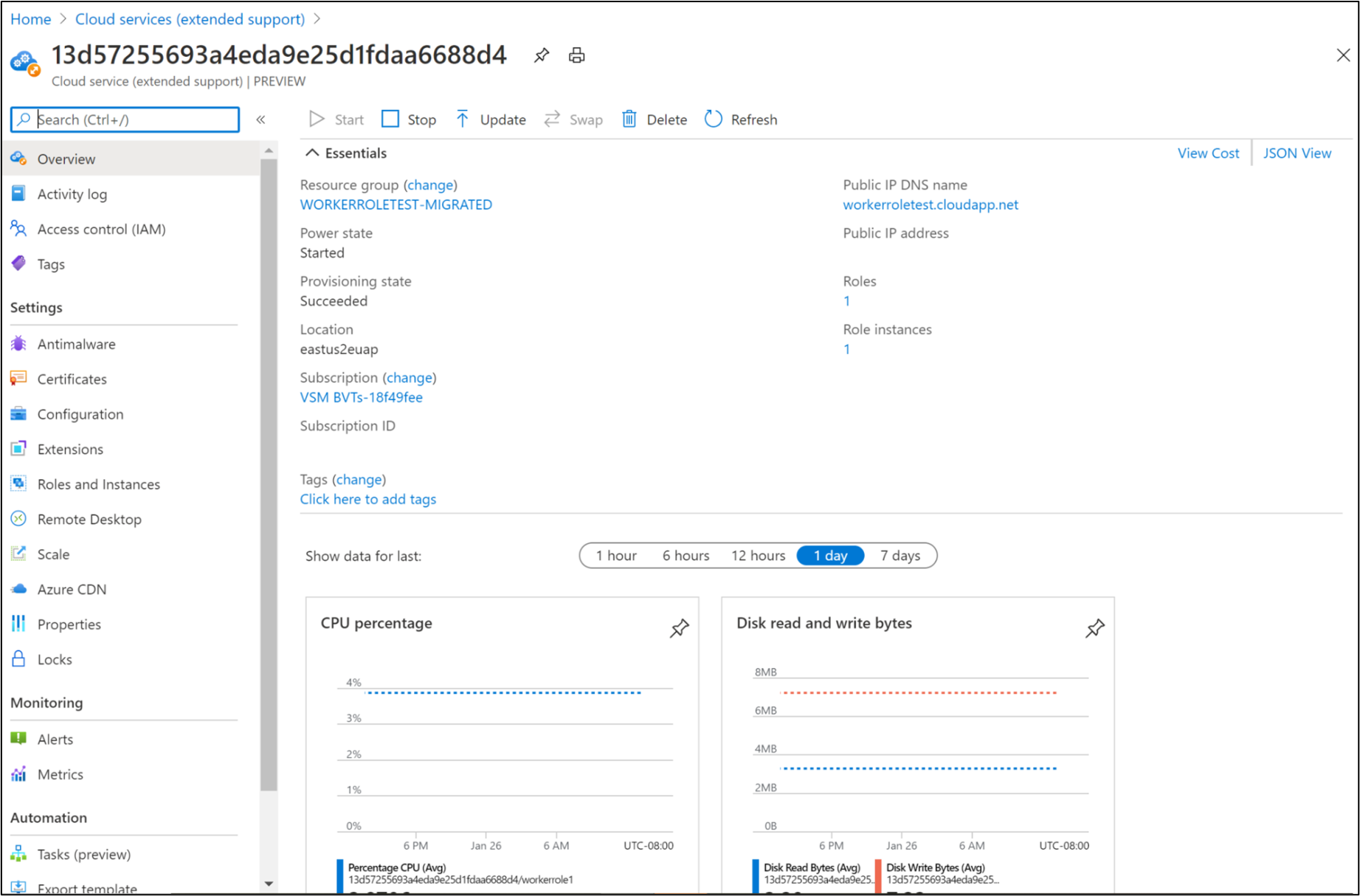Show data for last 6 hours

[686, 556]
